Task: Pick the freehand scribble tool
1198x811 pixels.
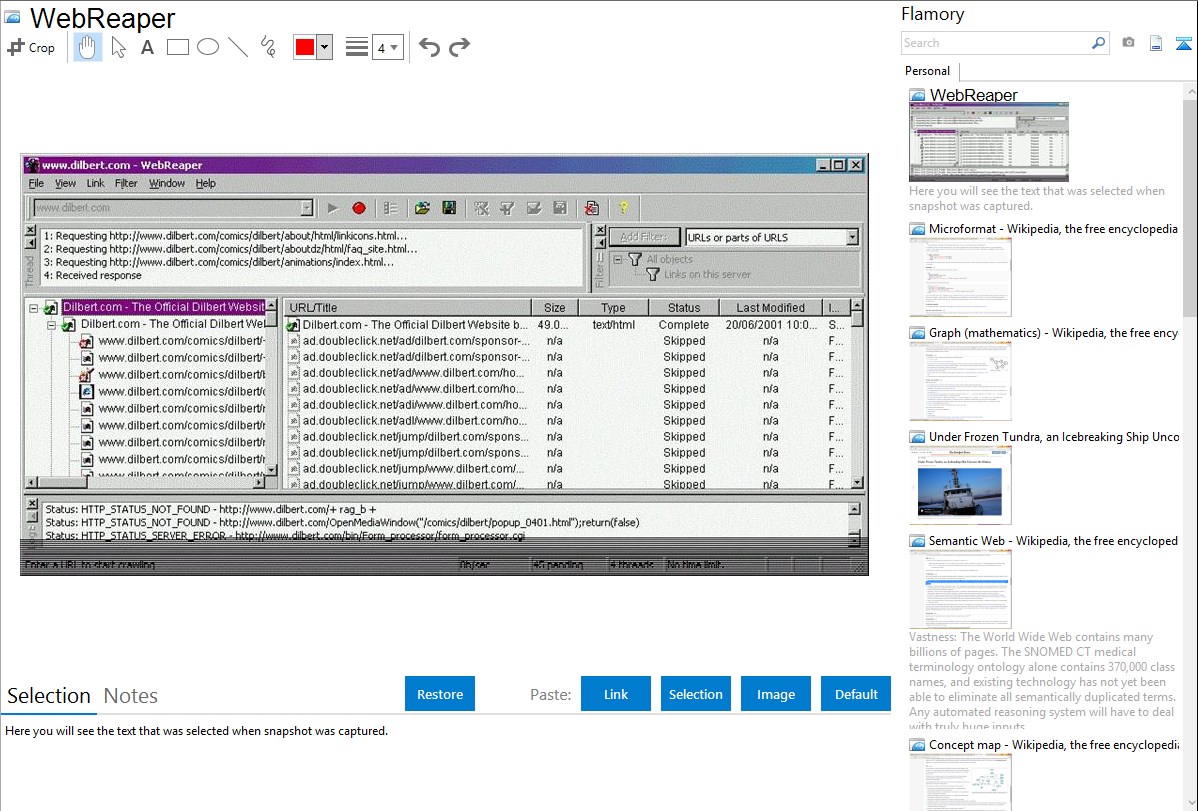Action: [x=268, y=47]
